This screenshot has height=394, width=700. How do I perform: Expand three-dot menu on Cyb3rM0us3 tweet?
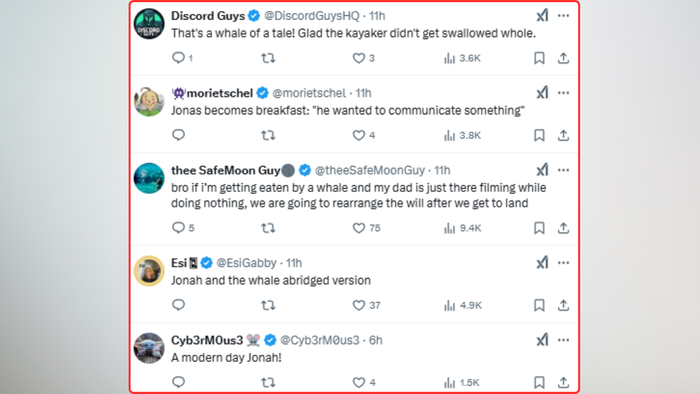point(563,340)
